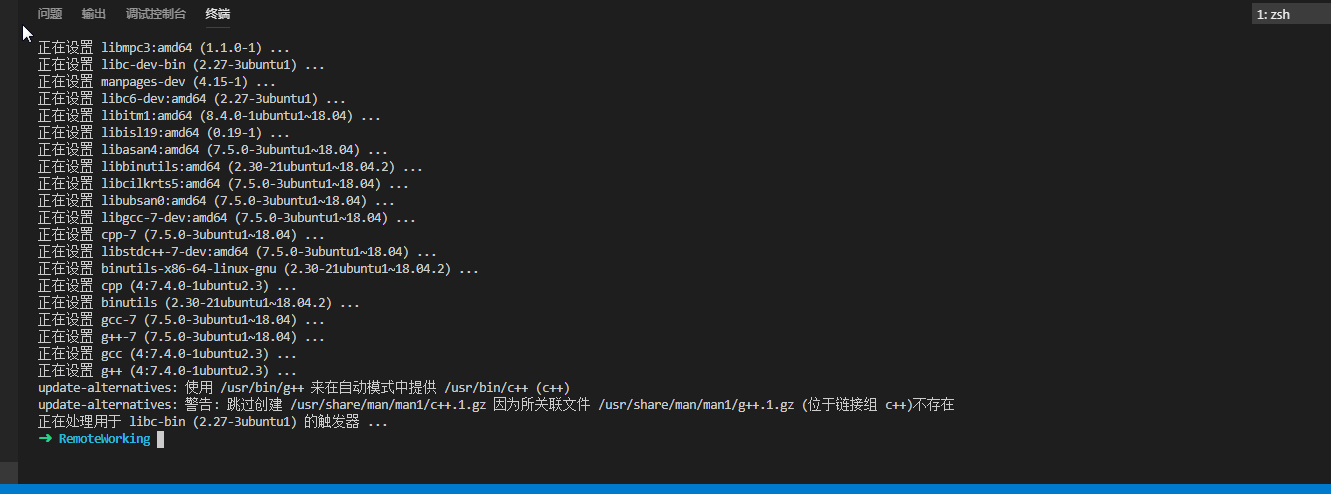Switch to the 问题 (Problems) tab
Screen dimensions: 1331x494
point(49,14)
